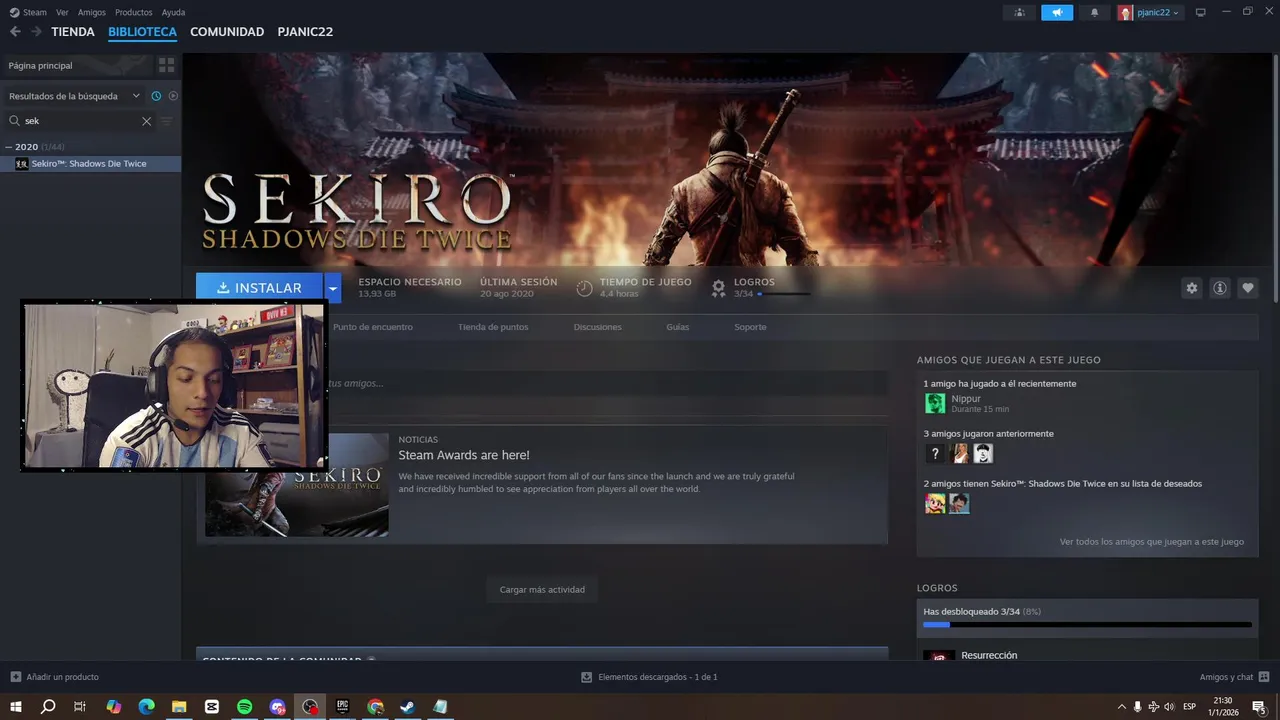Open the Amigos y chat icon
The image size is (1280, 720).
coord(1264,677)
